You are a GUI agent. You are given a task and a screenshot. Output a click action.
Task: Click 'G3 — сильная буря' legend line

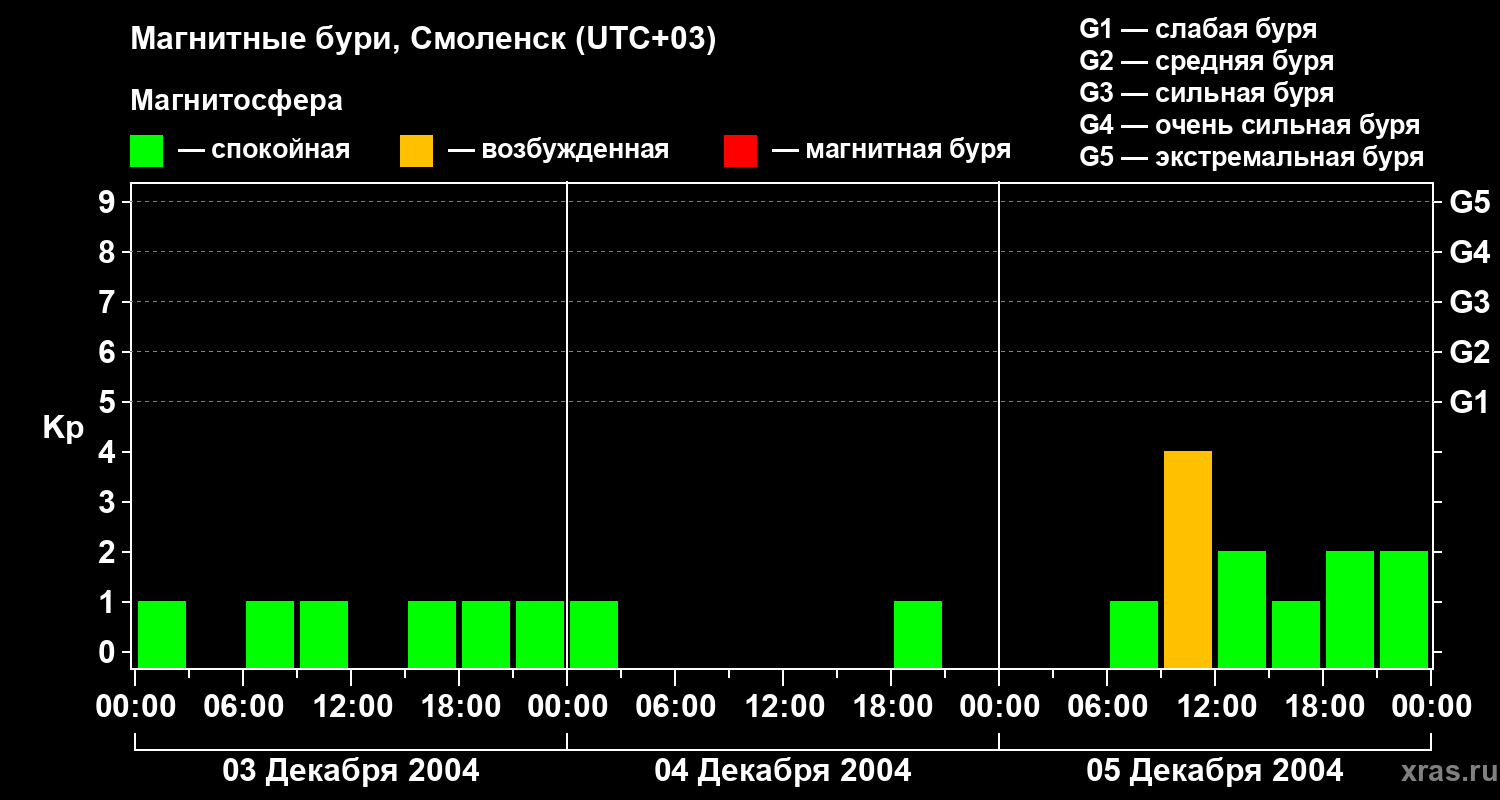1206,93
